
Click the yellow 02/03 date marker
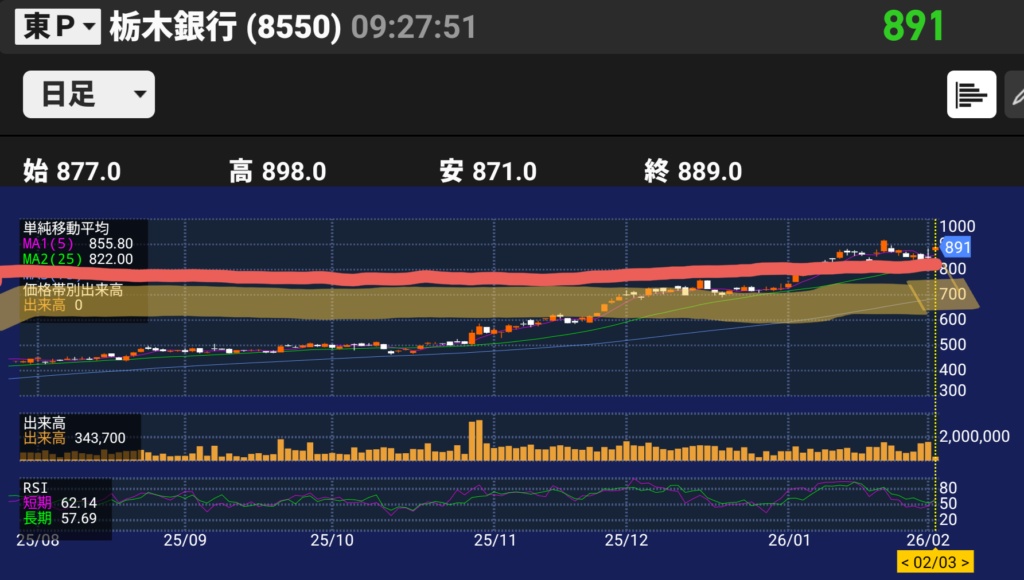935,562
